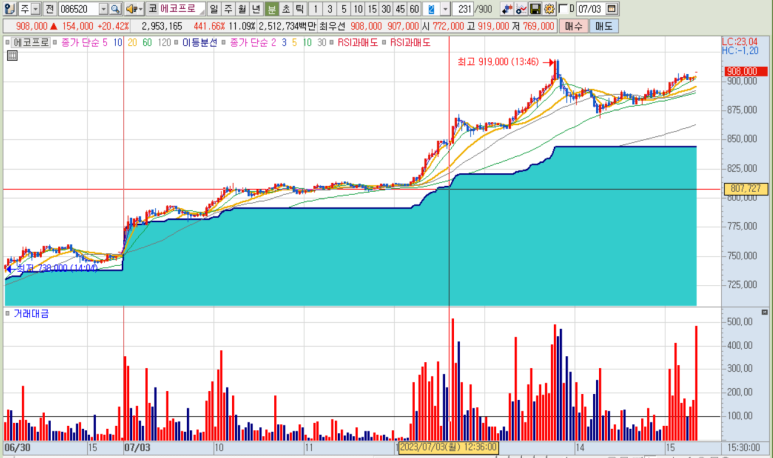Screen dimensions: 773x458
Task: Click the 07/03 date label on time axis
Action: tap(137, 448)
